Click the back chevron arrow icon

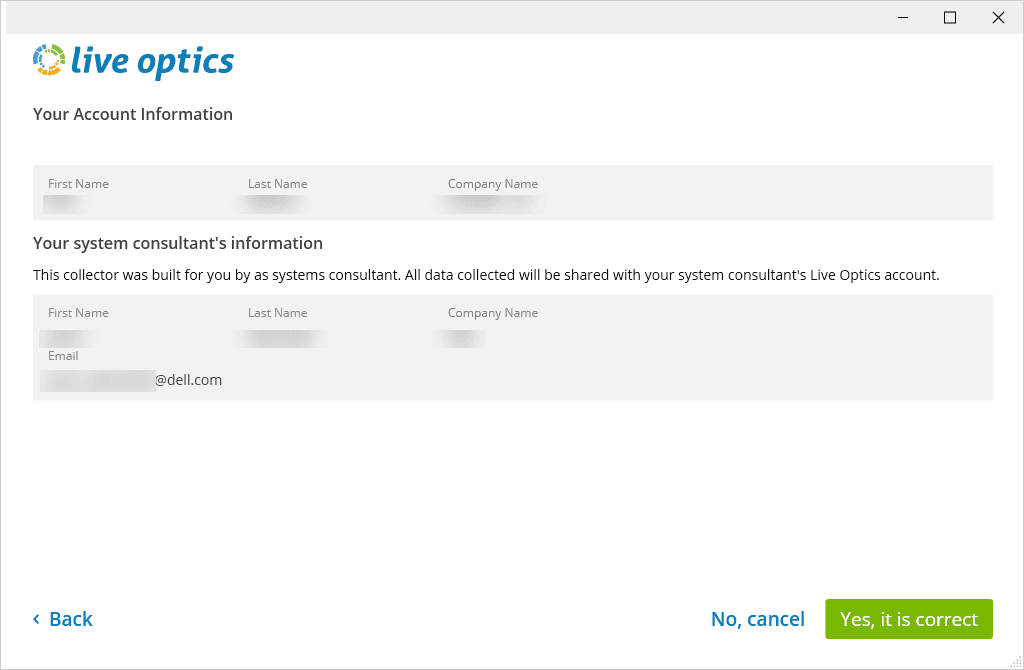tap(37, 619)
